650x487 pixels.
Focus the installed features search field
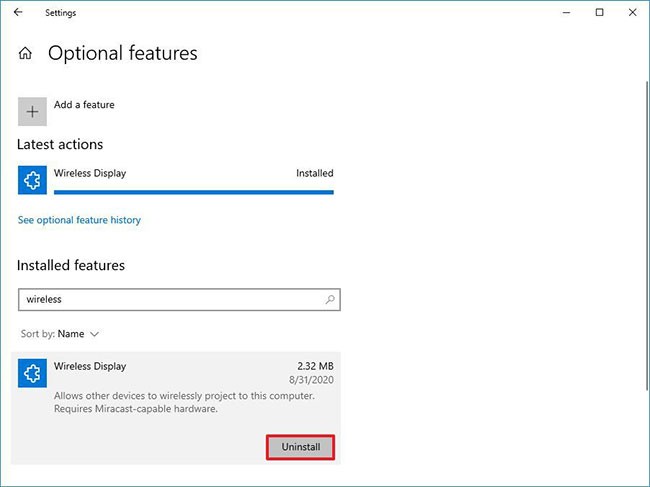(170, 299)
